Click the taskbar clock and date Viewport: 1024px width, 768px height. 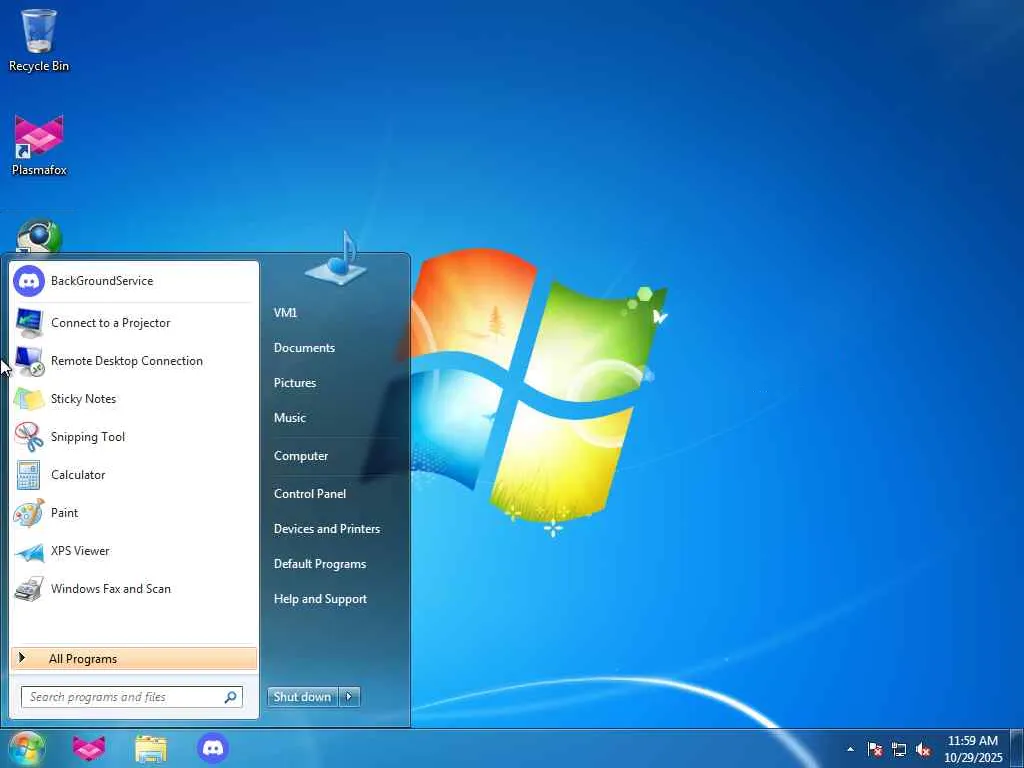click(x=973, y=749)
